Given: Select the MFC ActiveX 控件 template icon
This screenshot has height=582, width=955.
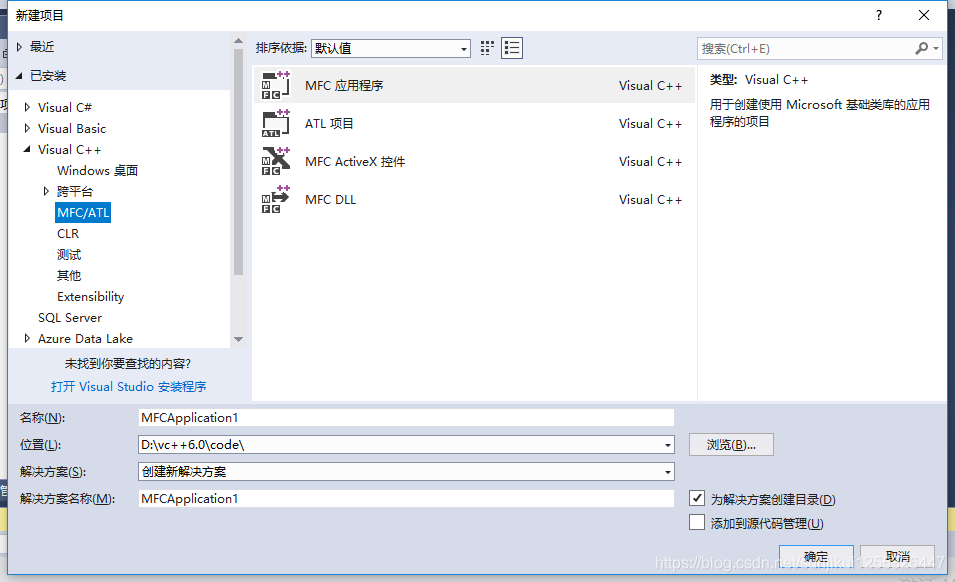Looking at the screenshot, I should pyautogui.click(x=276, y=161).
